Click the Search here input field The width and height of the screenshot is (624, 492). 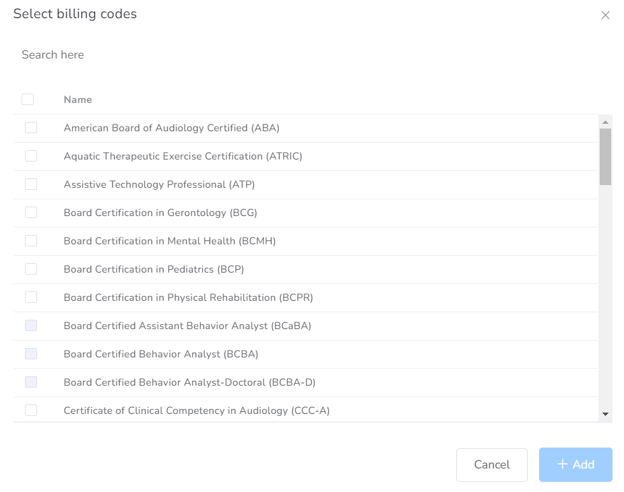pos(300,55)
